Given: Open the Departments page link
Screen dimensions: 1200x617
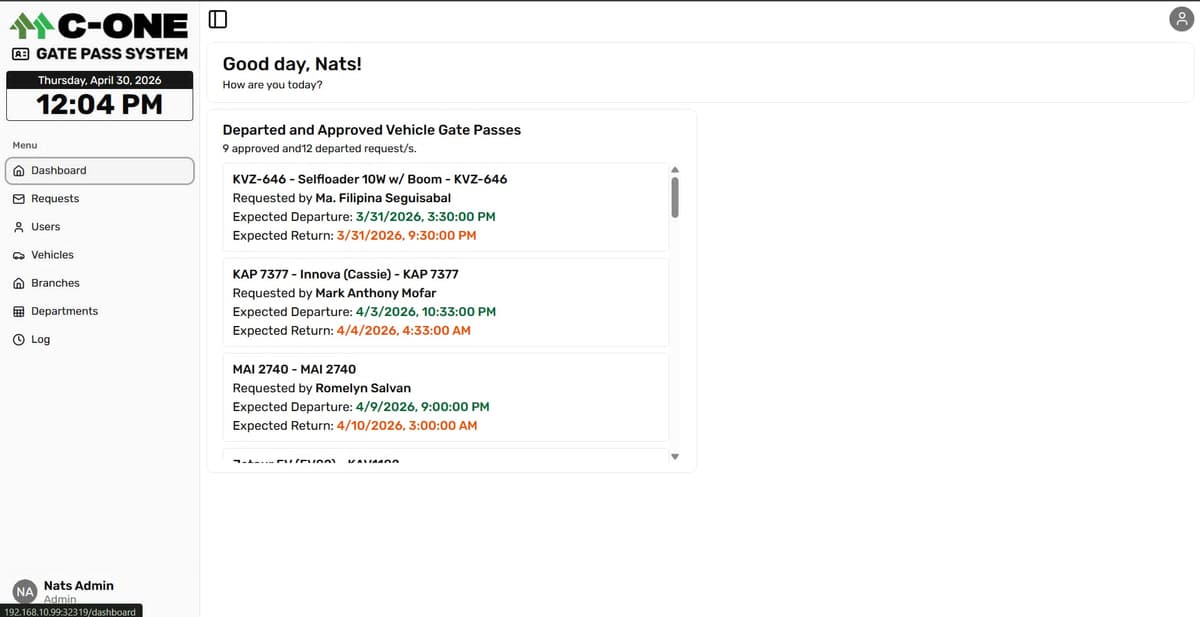Looking at the screenshot, I should (99, 311).
